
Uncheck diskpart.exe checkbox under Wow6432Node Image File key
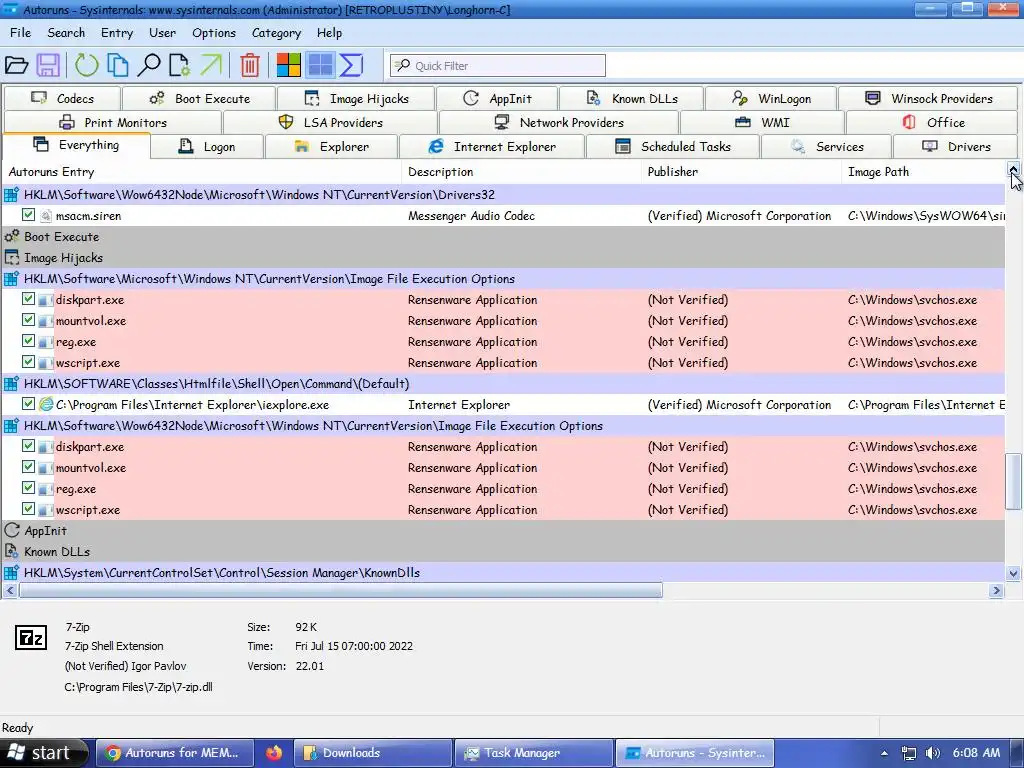(x=28, y=445)
